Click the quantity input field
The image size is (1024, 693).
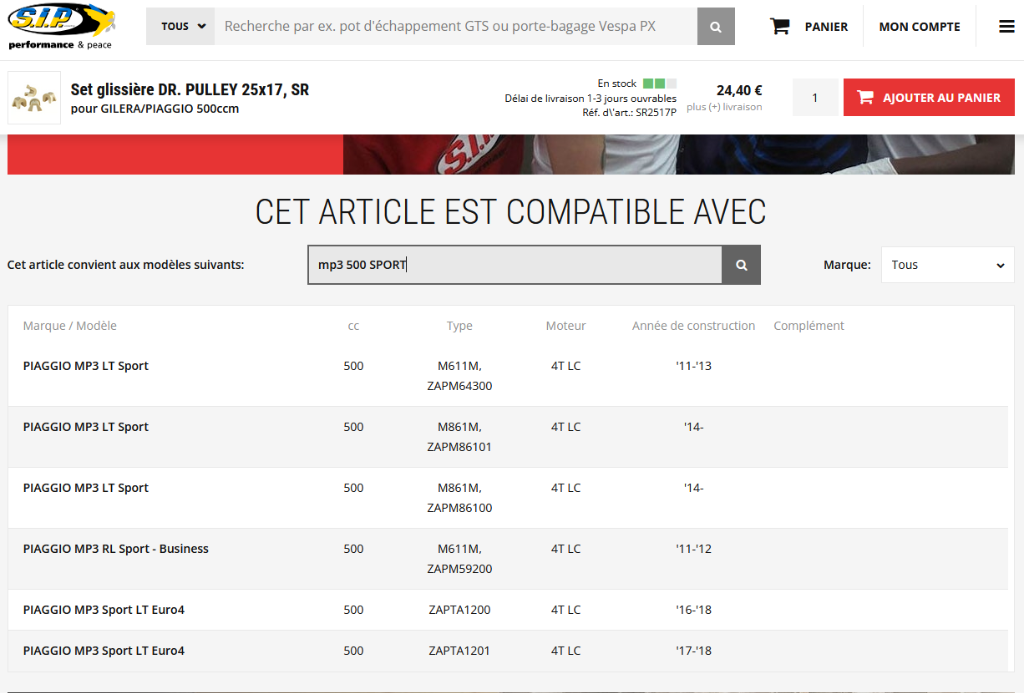click(815, 98)
